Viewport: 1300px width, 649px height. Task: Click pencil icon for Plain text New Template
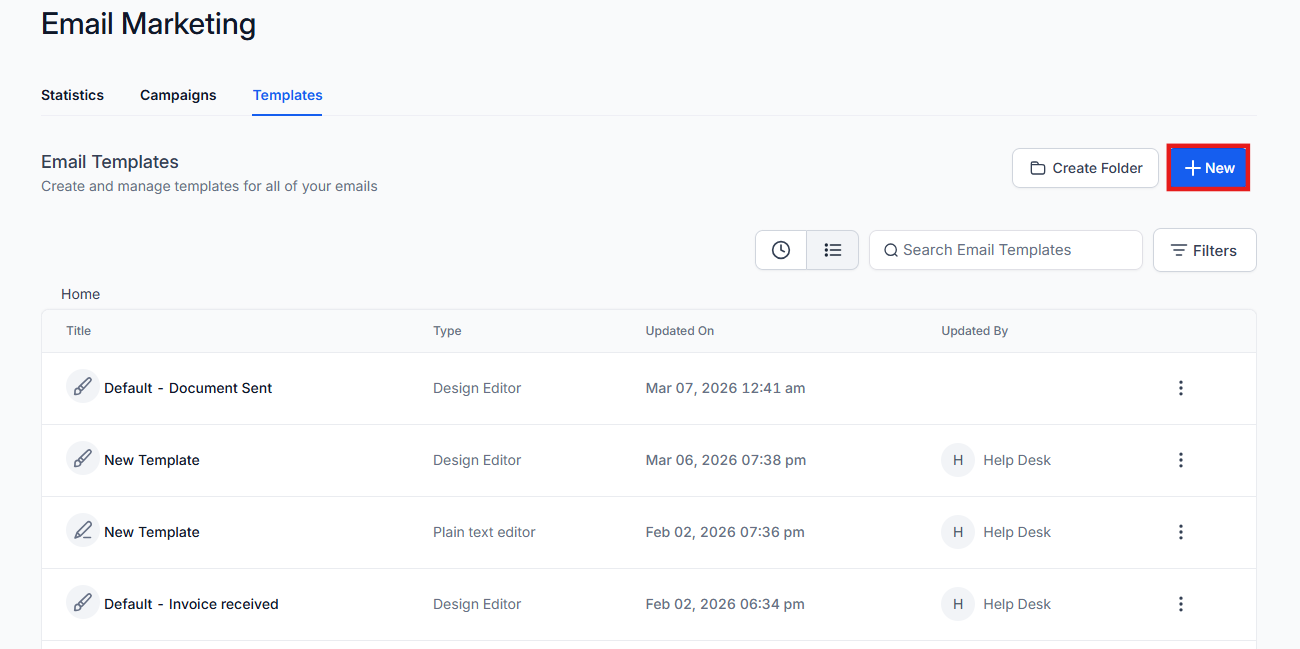tap(83, 531)
